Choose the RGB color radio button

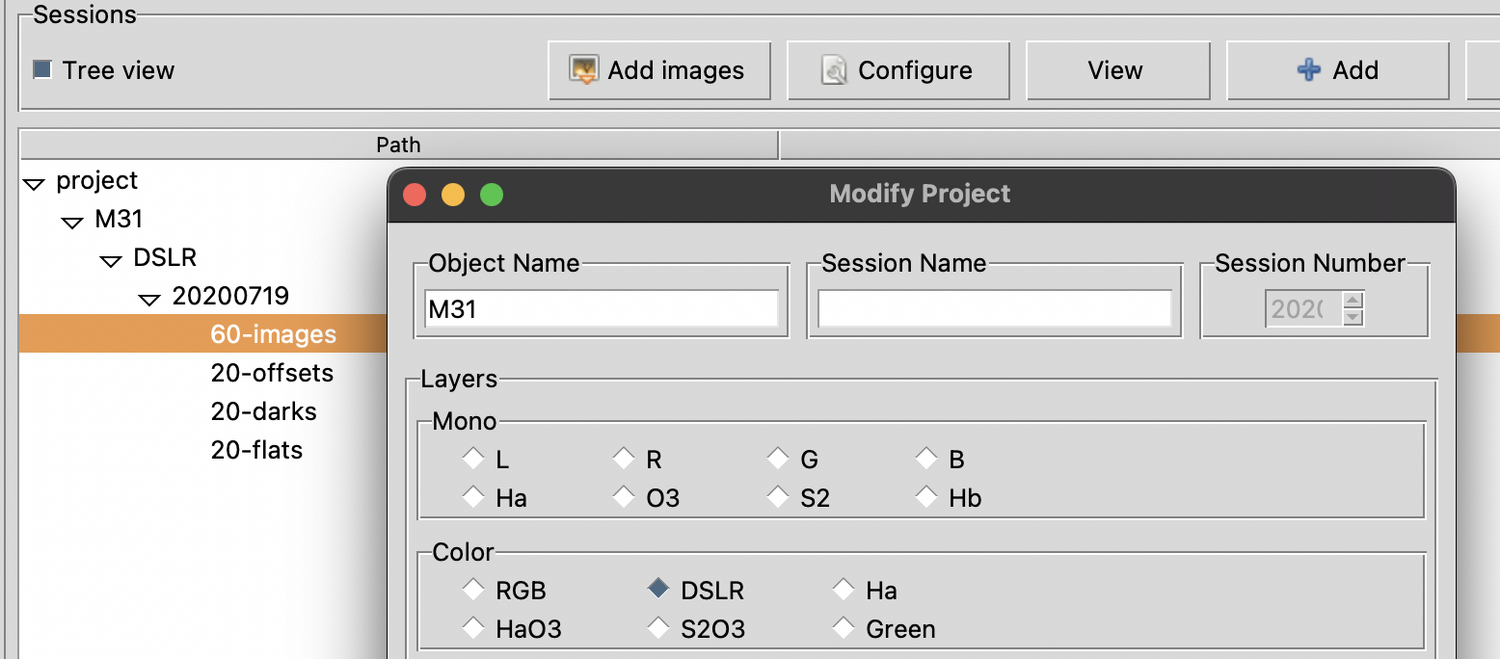pyautogui.click(x=473, y=590)
